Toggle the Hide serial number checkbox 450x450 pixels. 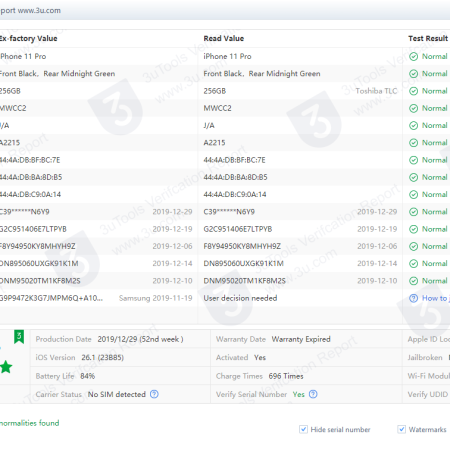click(303, 429)
